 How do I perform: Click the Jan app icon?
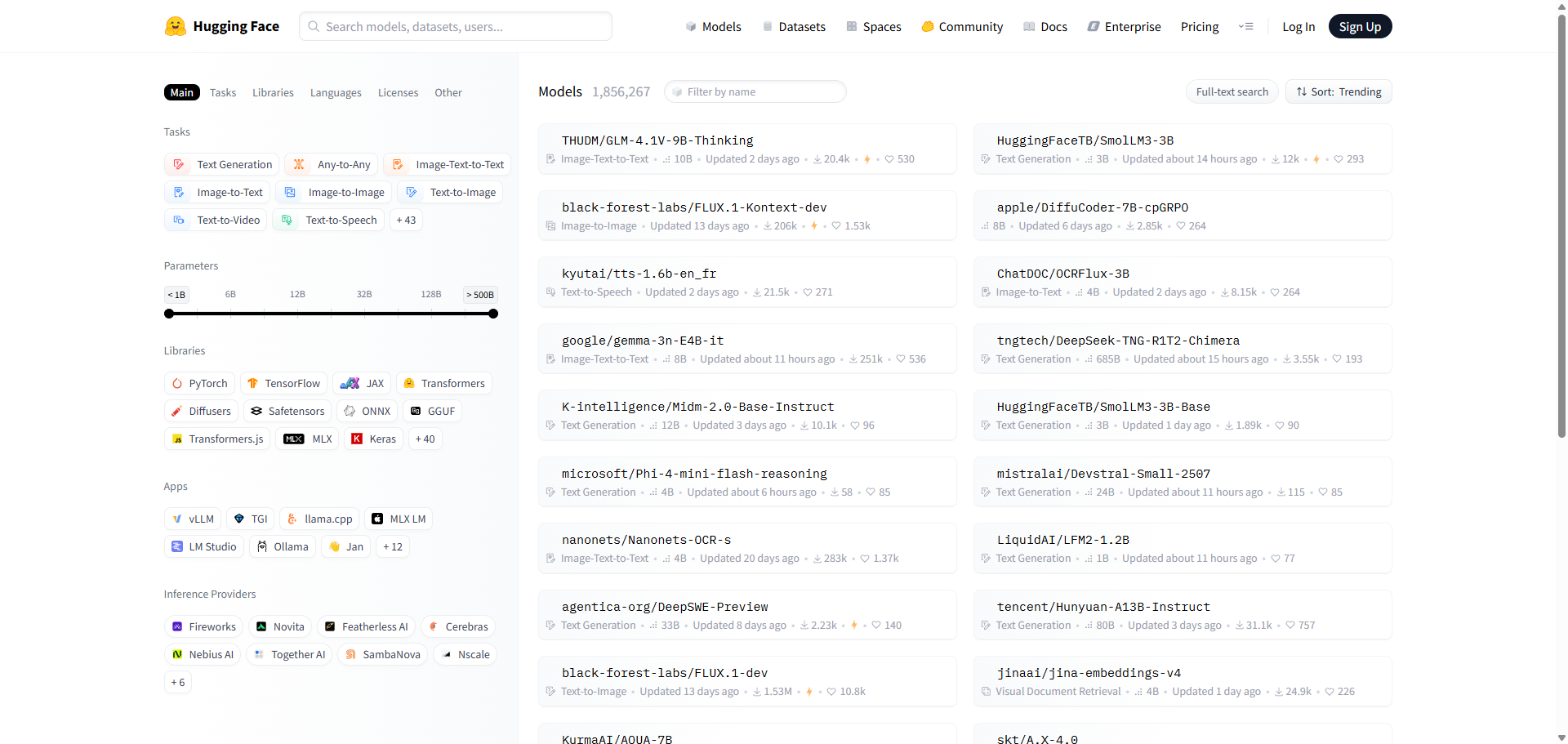click(334, 546)
